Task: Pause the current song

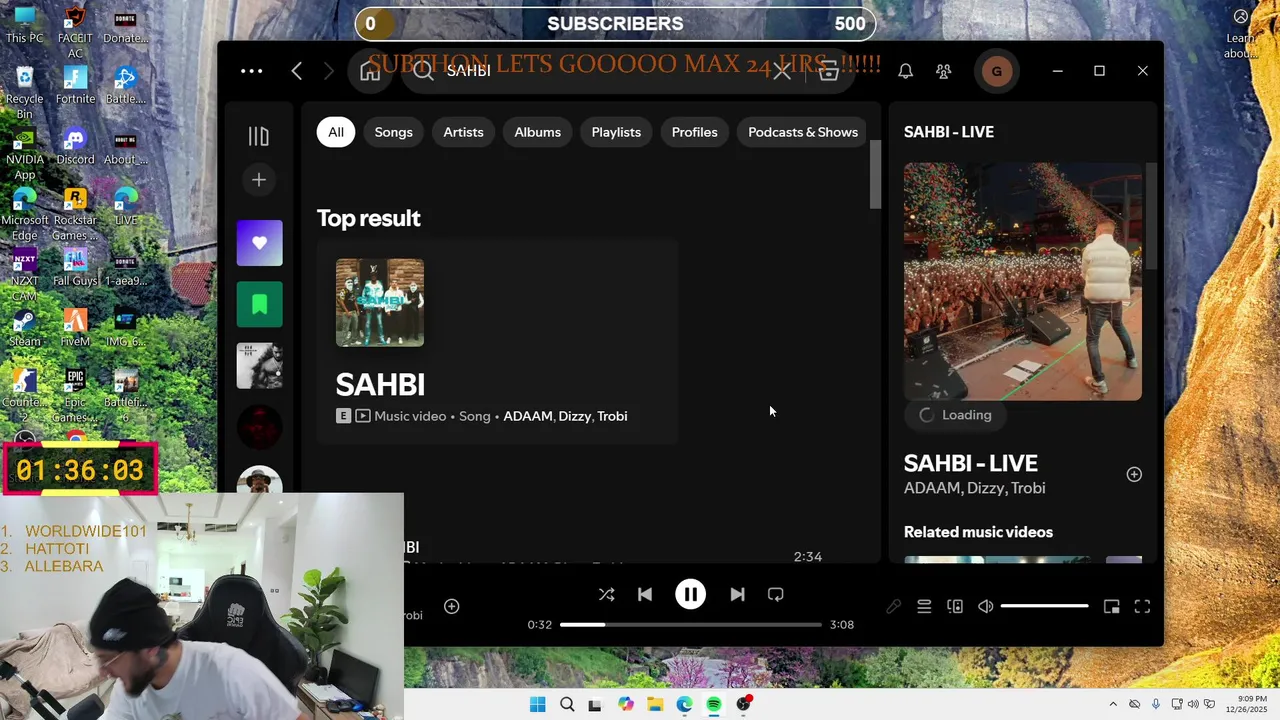Action: tap(690, 594)
